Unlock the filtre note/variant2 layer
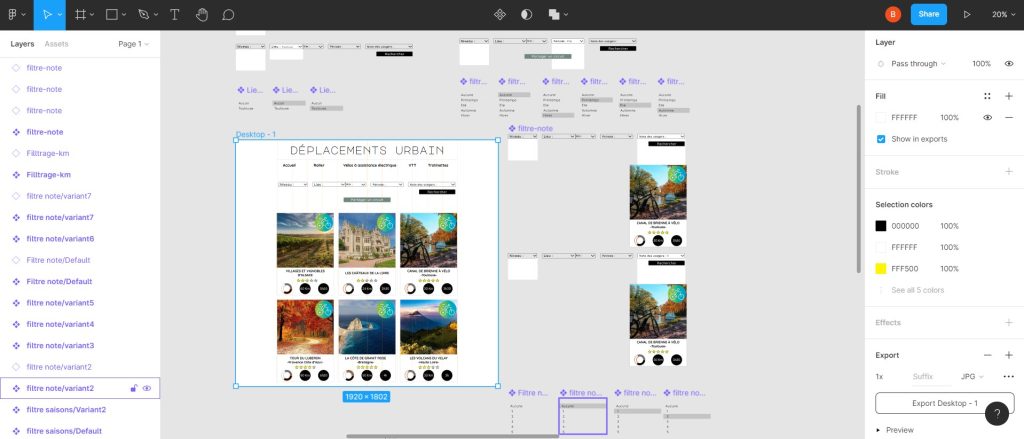 pyautogui.click(x=134, y=388)
